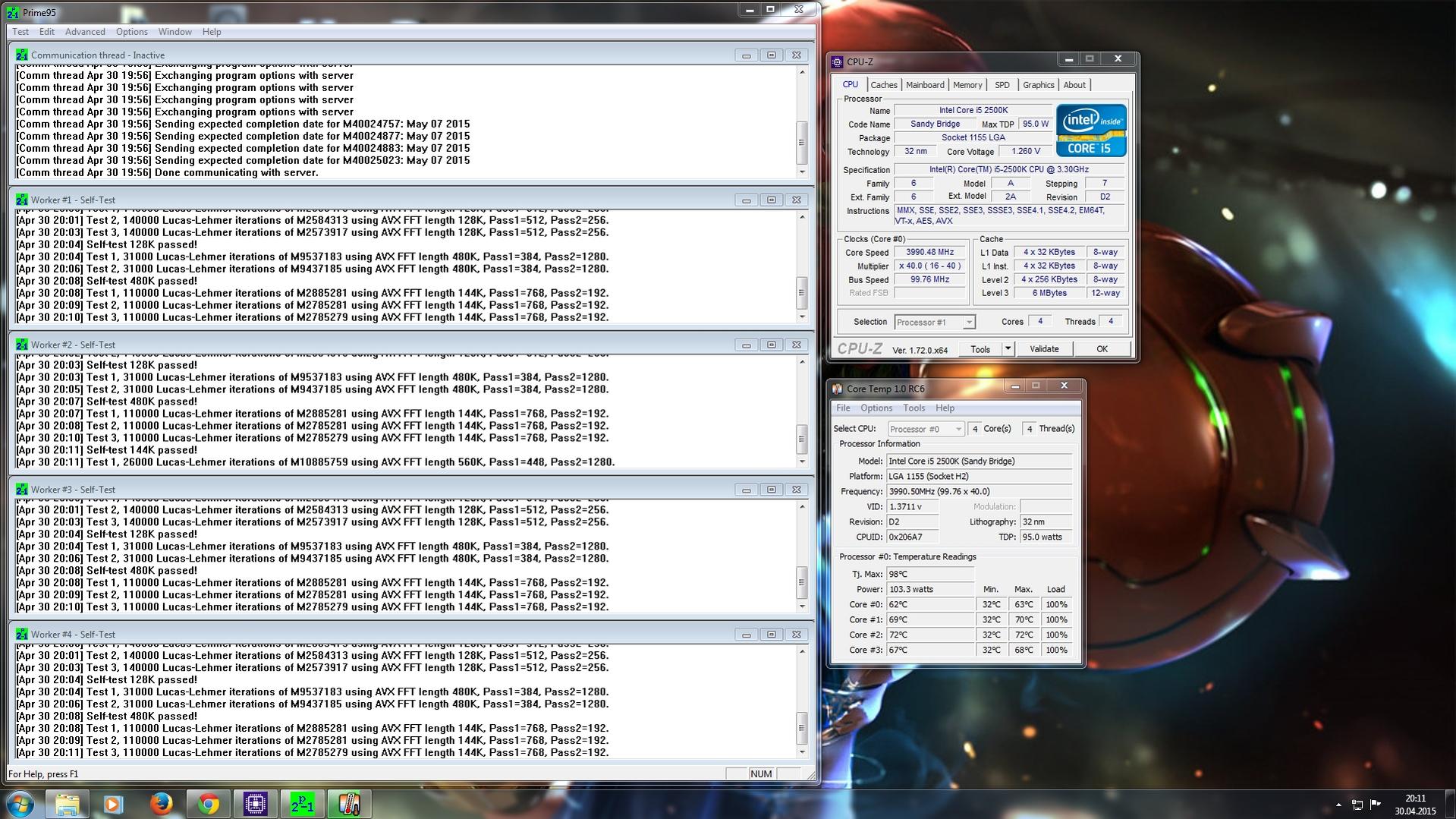Open the Edit menu in Prime95
The image size is (1456, 819).
coord(47,32)
